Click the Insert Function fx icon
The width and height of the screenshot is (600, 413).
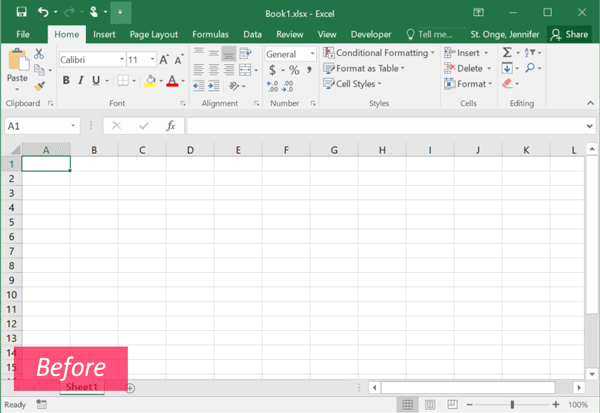tap(171, 126)
